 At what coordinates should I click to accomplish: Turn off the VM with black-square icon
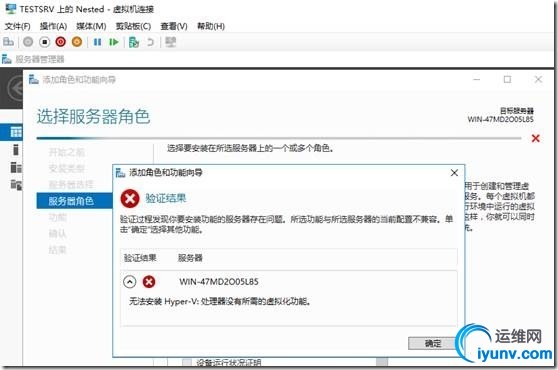point(44,42)
